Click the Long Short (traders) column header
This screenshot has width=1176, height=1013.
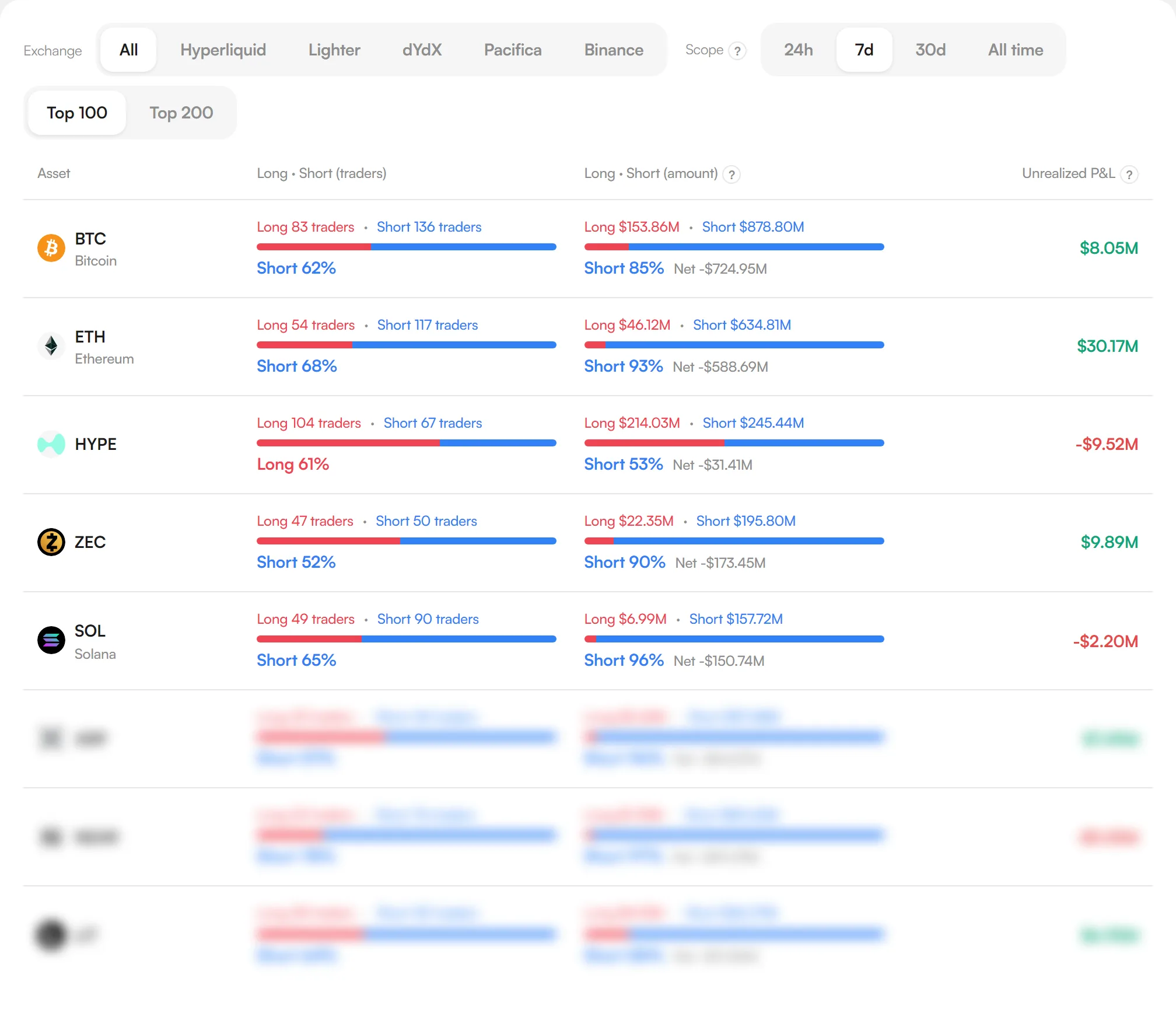point(321,173)
